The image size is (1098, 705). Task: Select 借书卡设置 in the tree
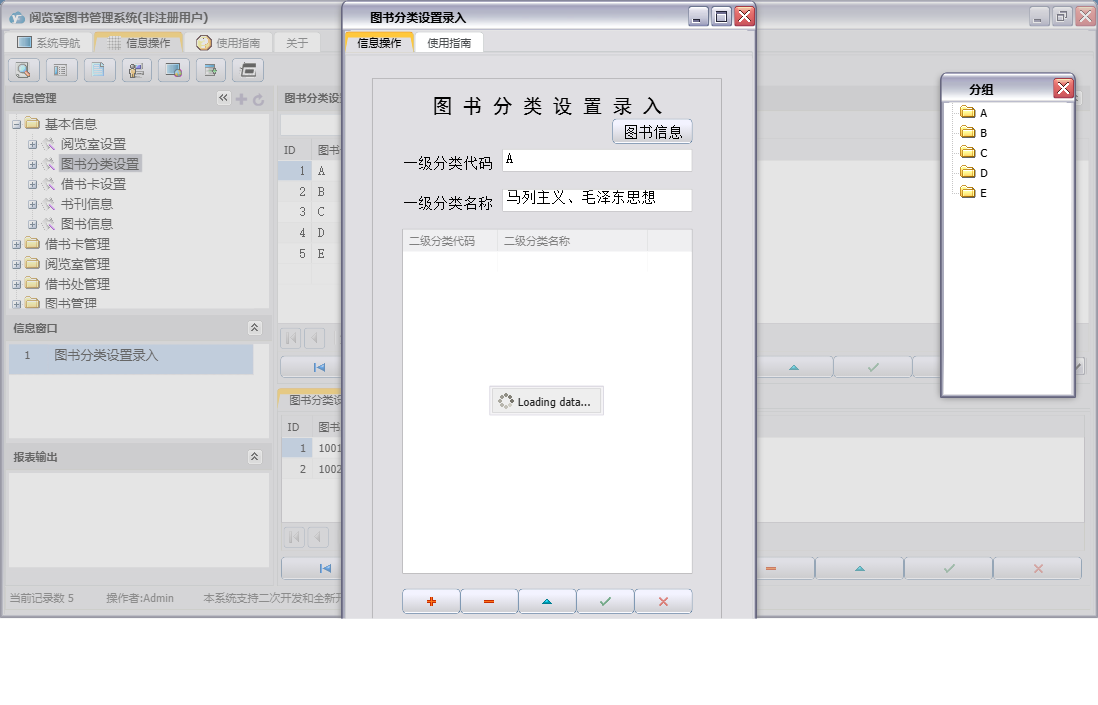click(93, 184)
